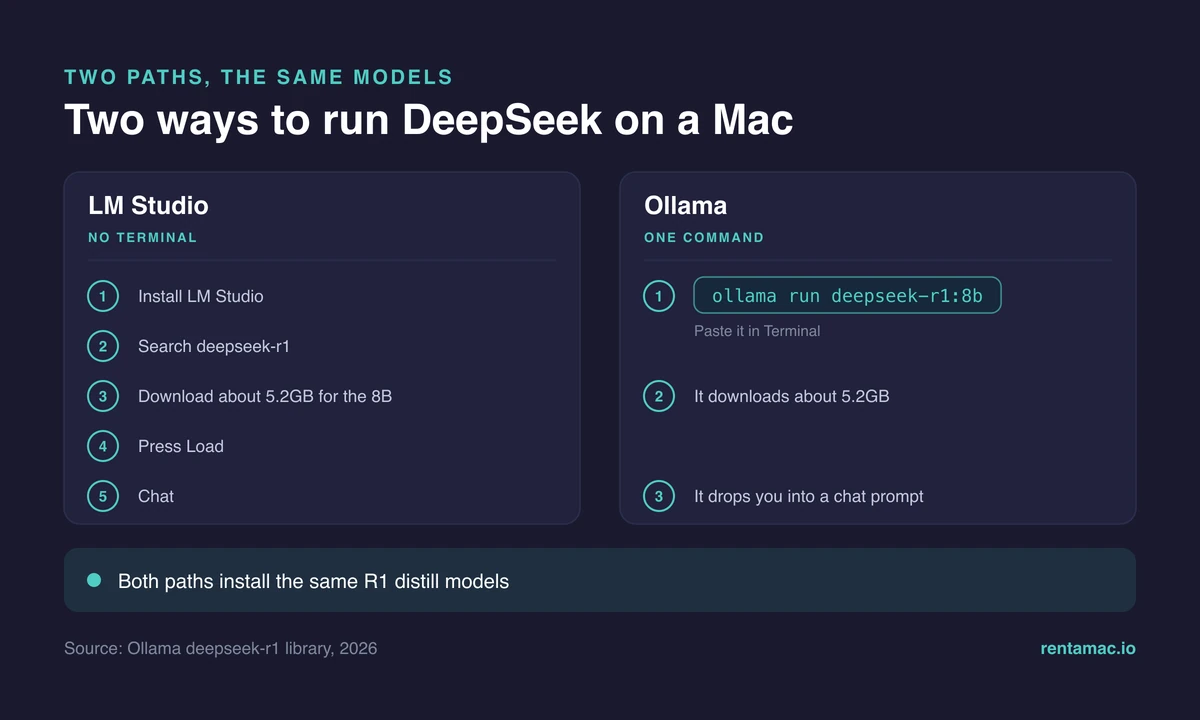Click the 'Source: Ollama deepseek-r1 library, 2026' line
Screen dimensions: 1200x720
(x=221, y=648)
